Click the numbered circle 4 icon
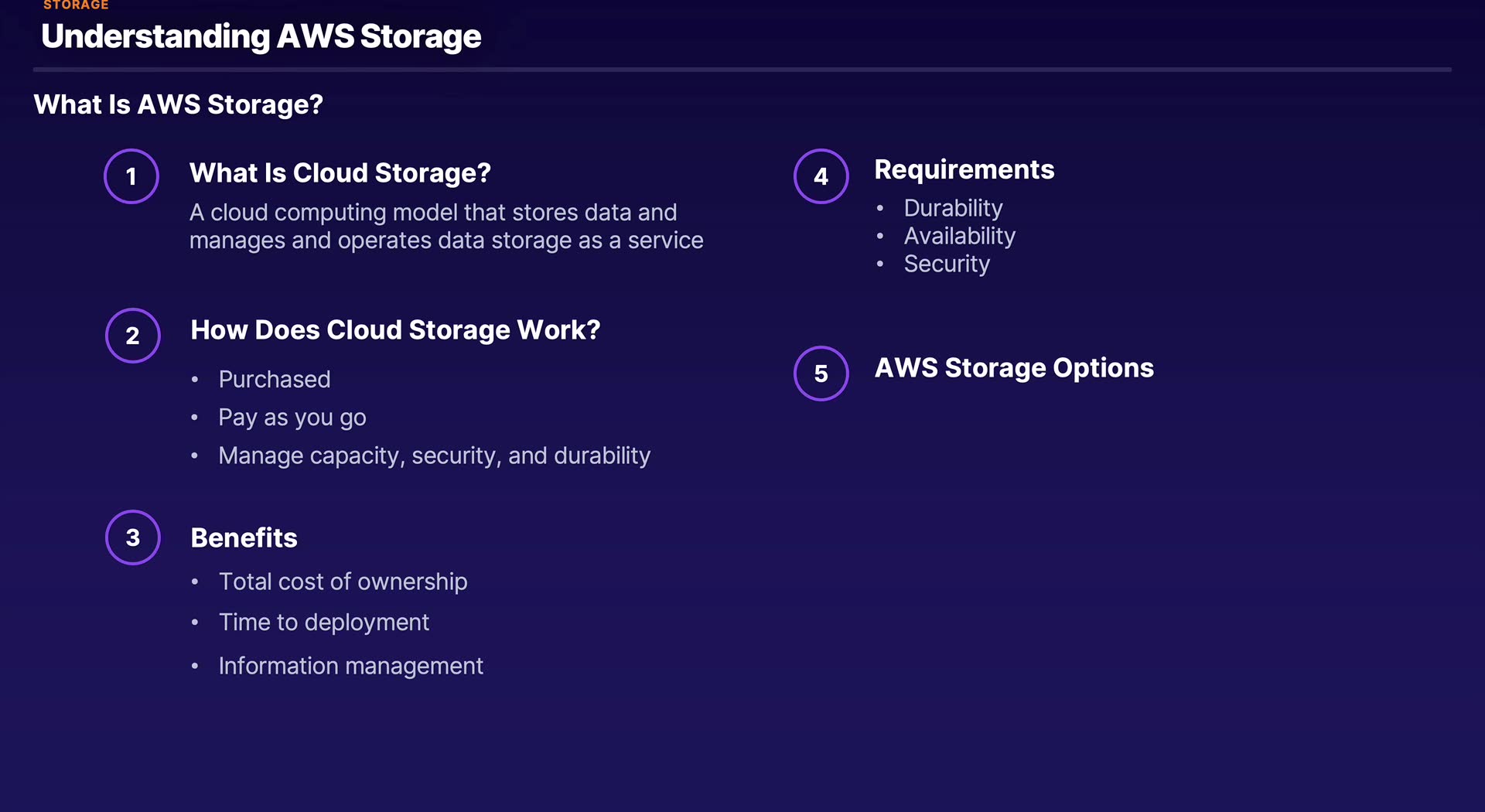 coord(821,176)
